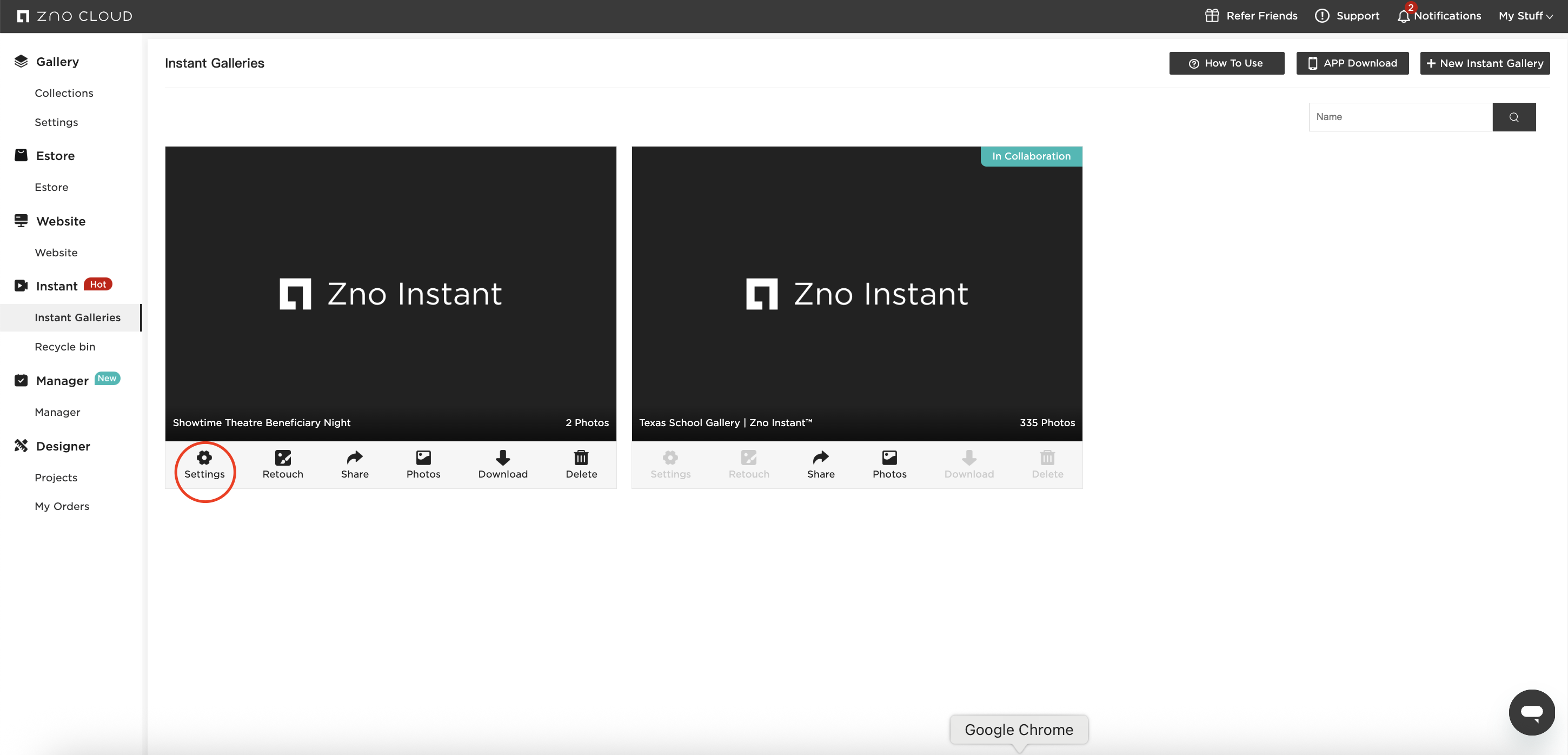The image size is (1568, 755).
Task: Open Settings for Showtime Theatre gallery
Action: click(x=204, y=465)
